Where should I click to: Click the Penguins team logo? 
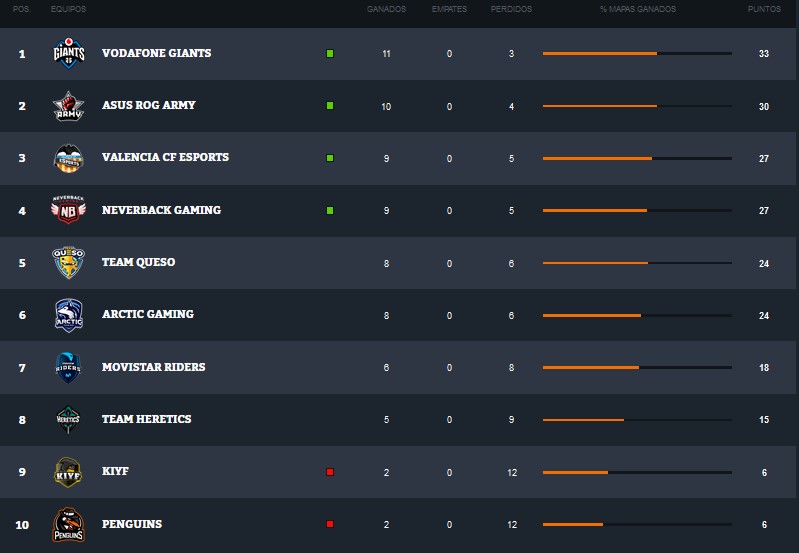point(68,524)
